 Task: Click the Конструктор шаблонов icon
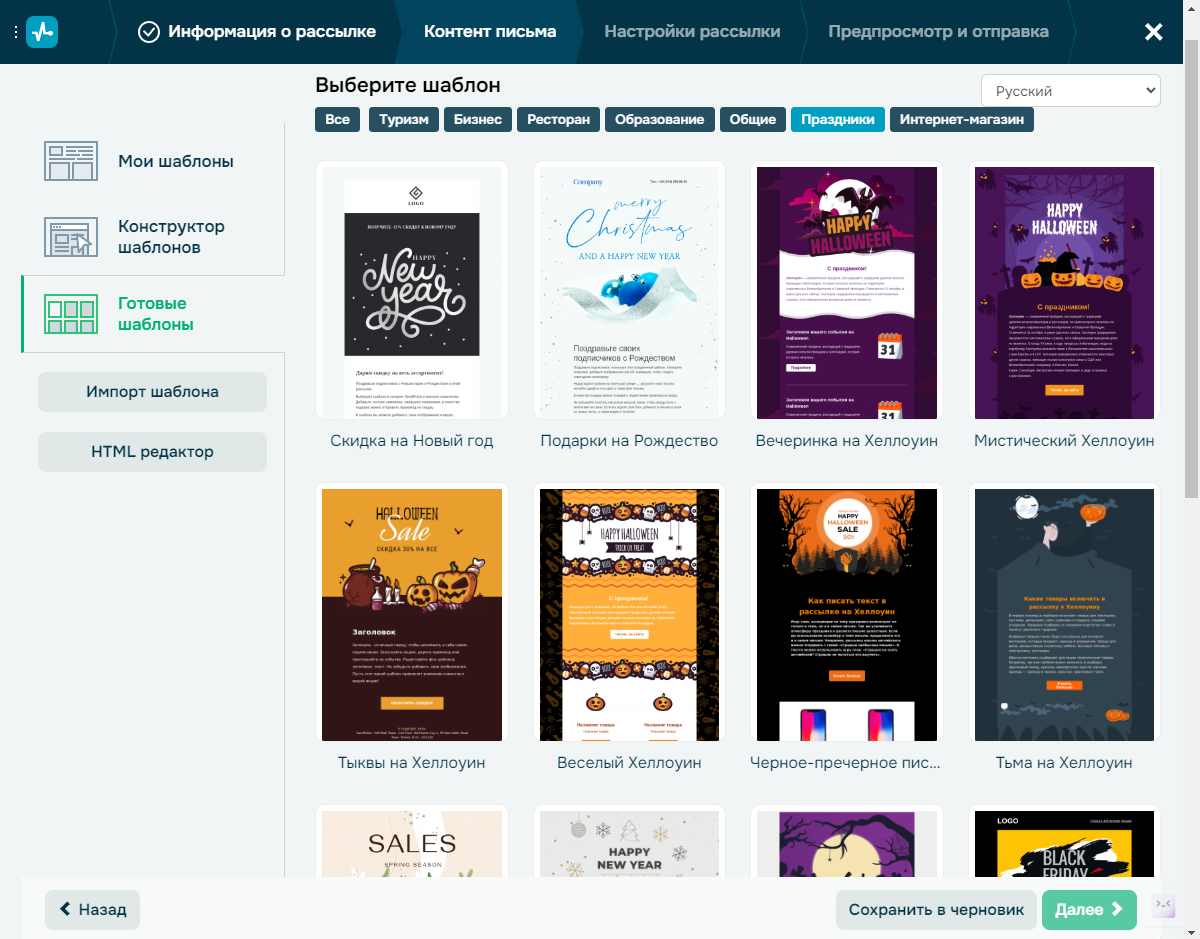71,237
